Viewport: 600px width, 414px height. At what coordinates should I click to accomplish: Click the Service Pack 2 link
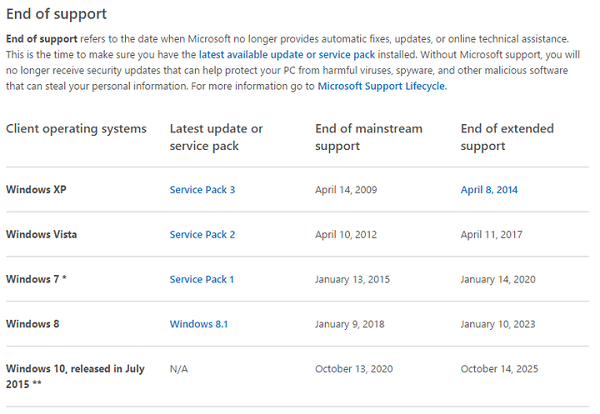(x=202, y=234)
